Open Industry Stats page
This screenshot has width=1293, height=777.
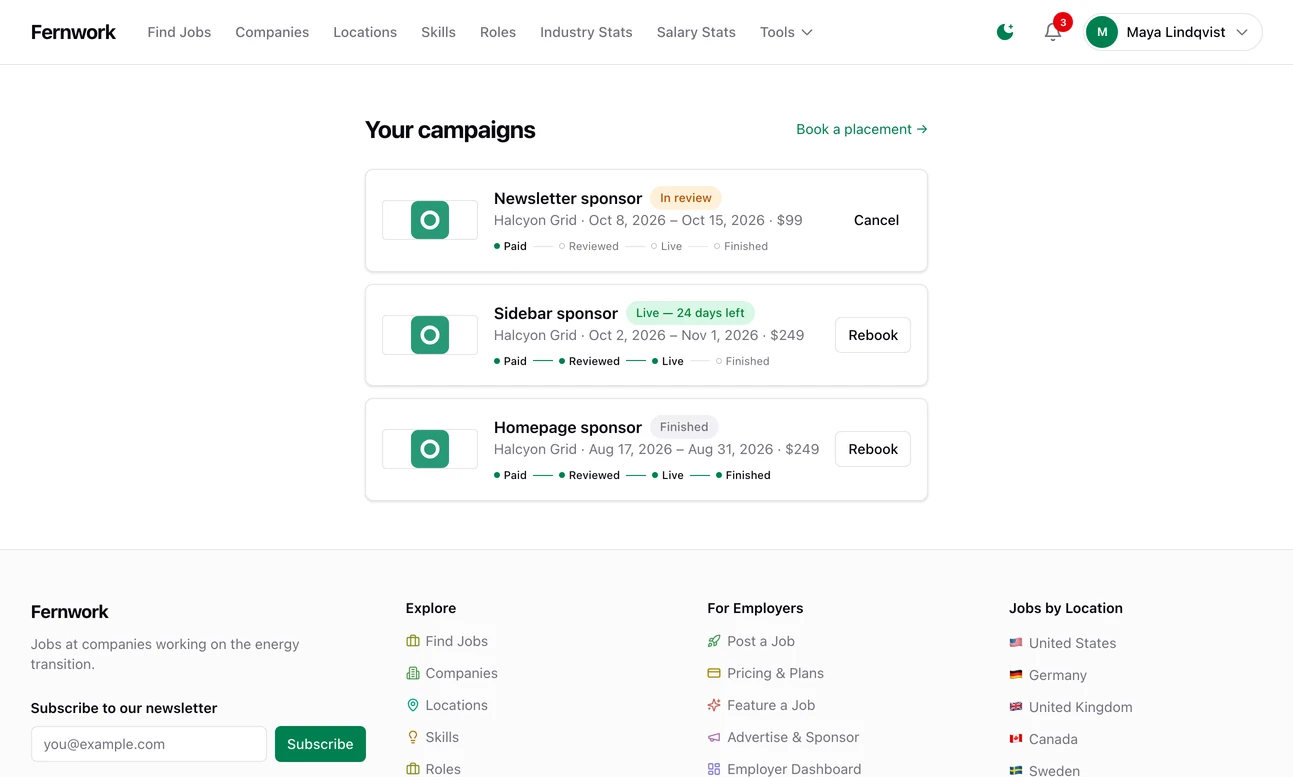586,32
